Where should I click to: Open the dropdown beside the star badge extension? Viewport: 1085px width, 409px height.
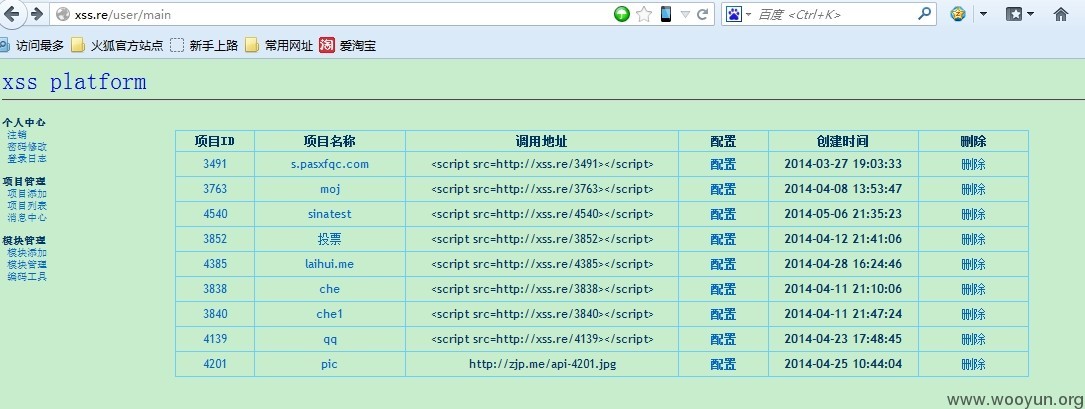click(983, 14)
